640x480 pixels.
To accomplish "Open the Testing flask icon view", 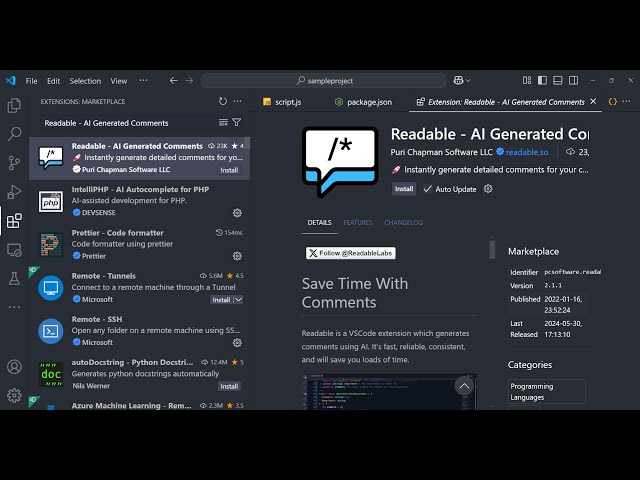I will [14, 279].
